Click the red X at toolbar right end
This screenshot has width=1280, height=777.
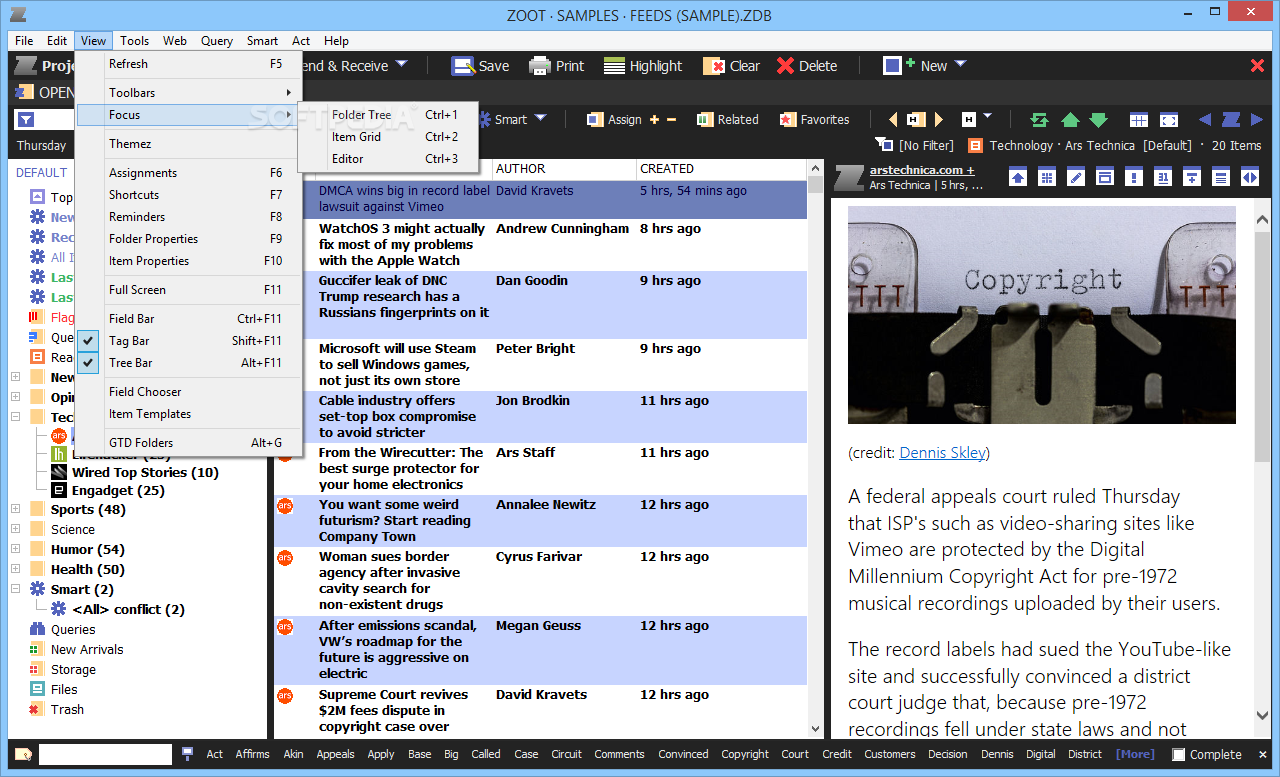[1257, 66]
